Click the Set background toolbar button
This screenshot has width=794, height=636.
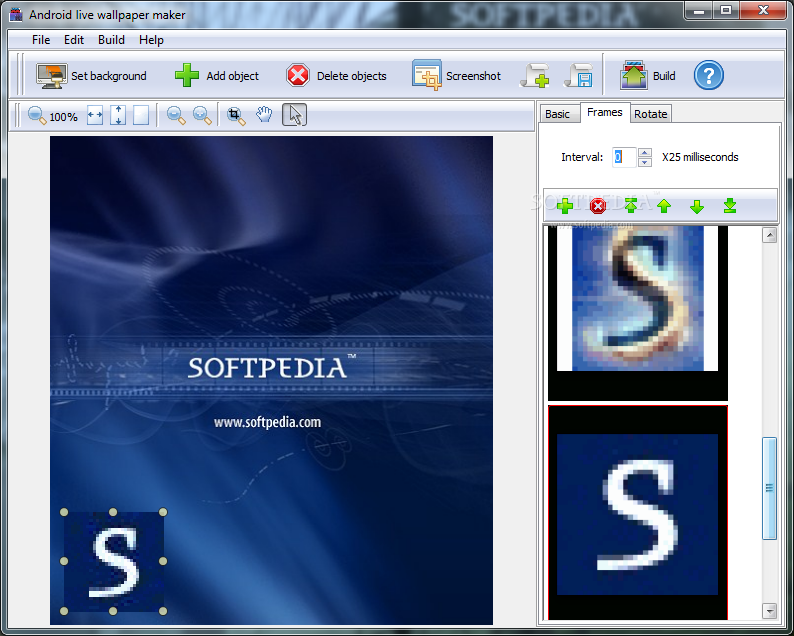92,76
